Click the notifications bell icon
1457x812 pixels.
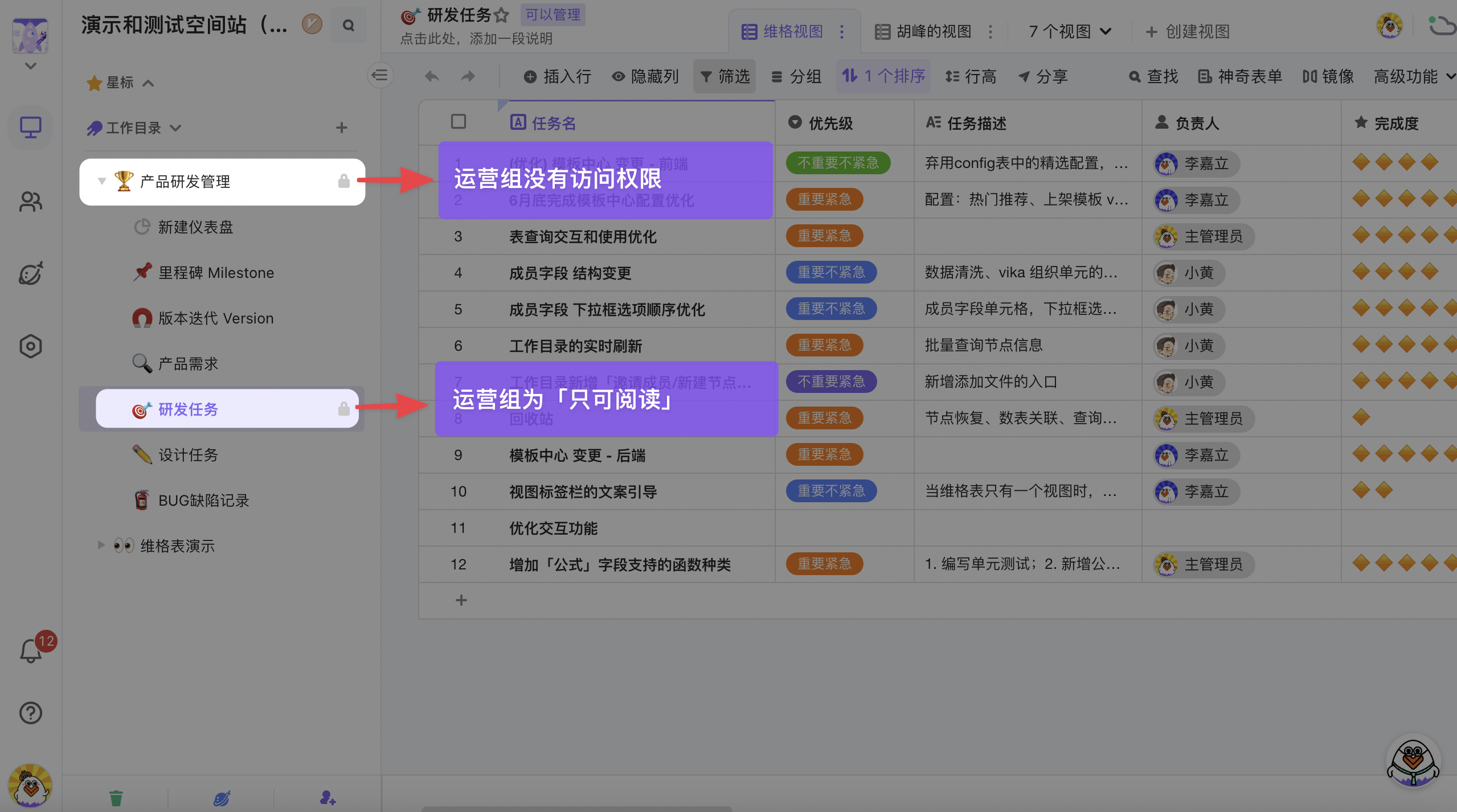(x=31, y=651)
